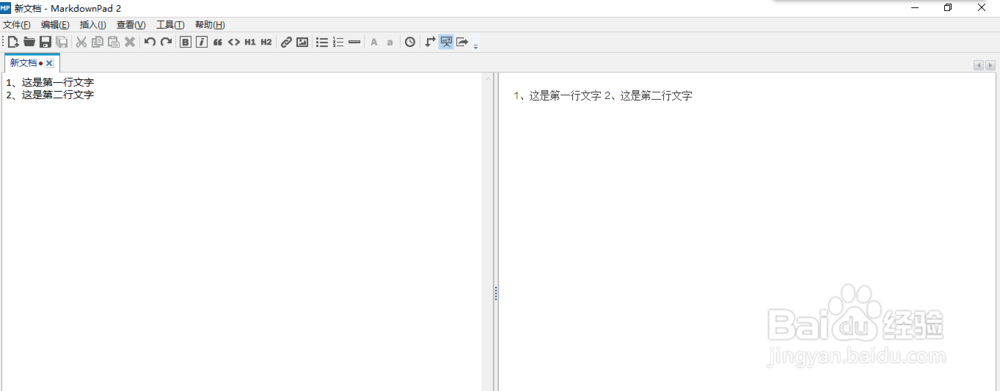Insert Heading 2 with H2 button
Viewport: 1000px width, 391px height.
[x=266, y=42]
